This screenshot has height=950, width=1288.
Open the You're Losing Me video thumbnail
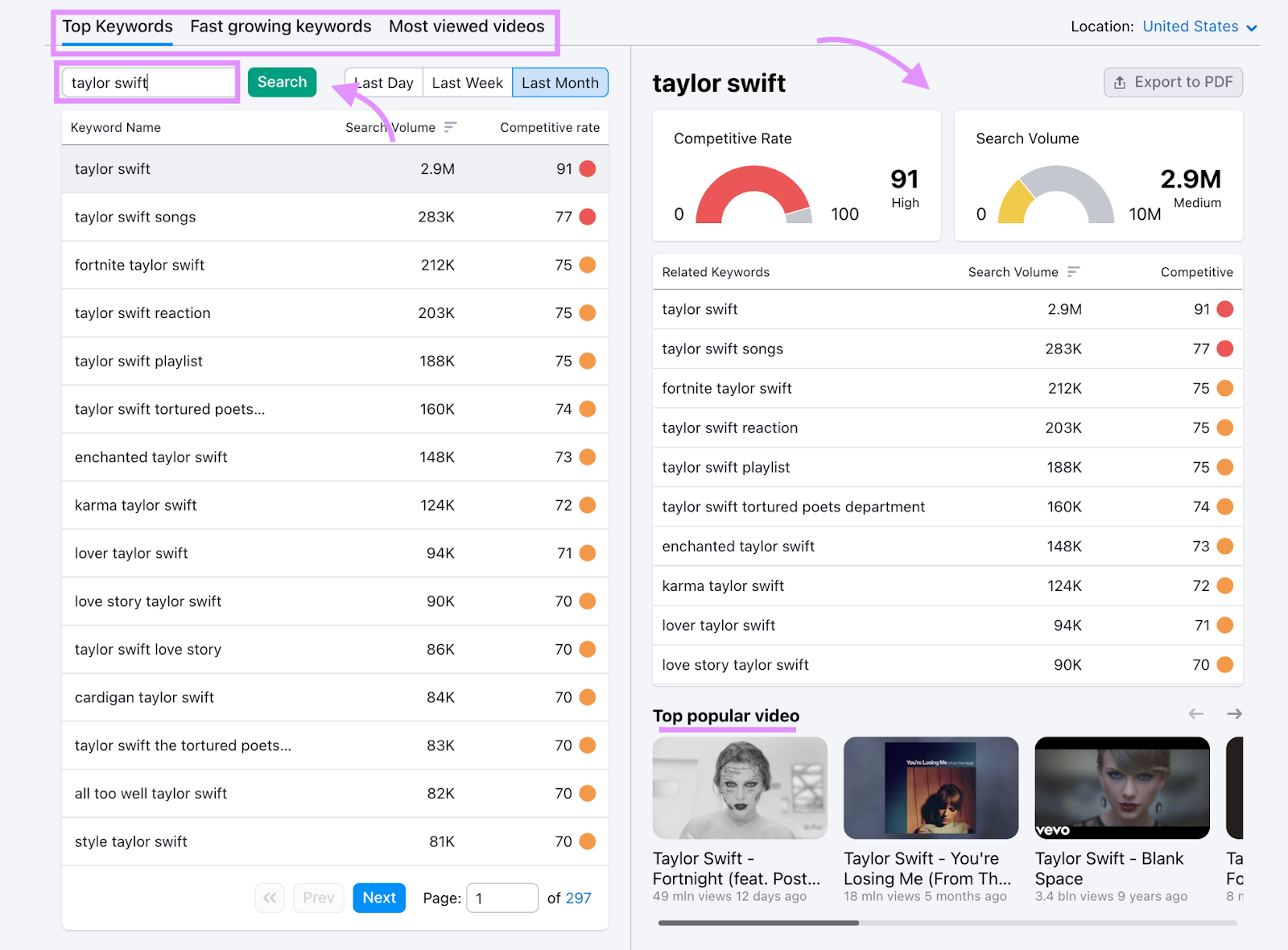[931, 788]
